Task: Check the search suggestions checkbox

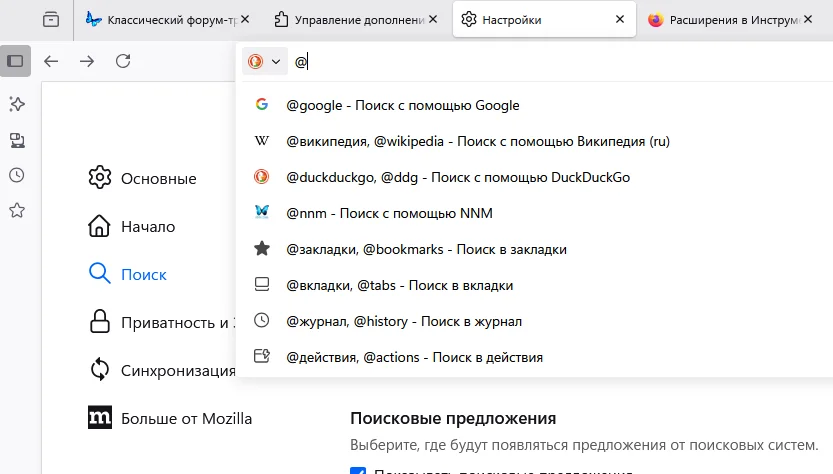Action: 358,471
